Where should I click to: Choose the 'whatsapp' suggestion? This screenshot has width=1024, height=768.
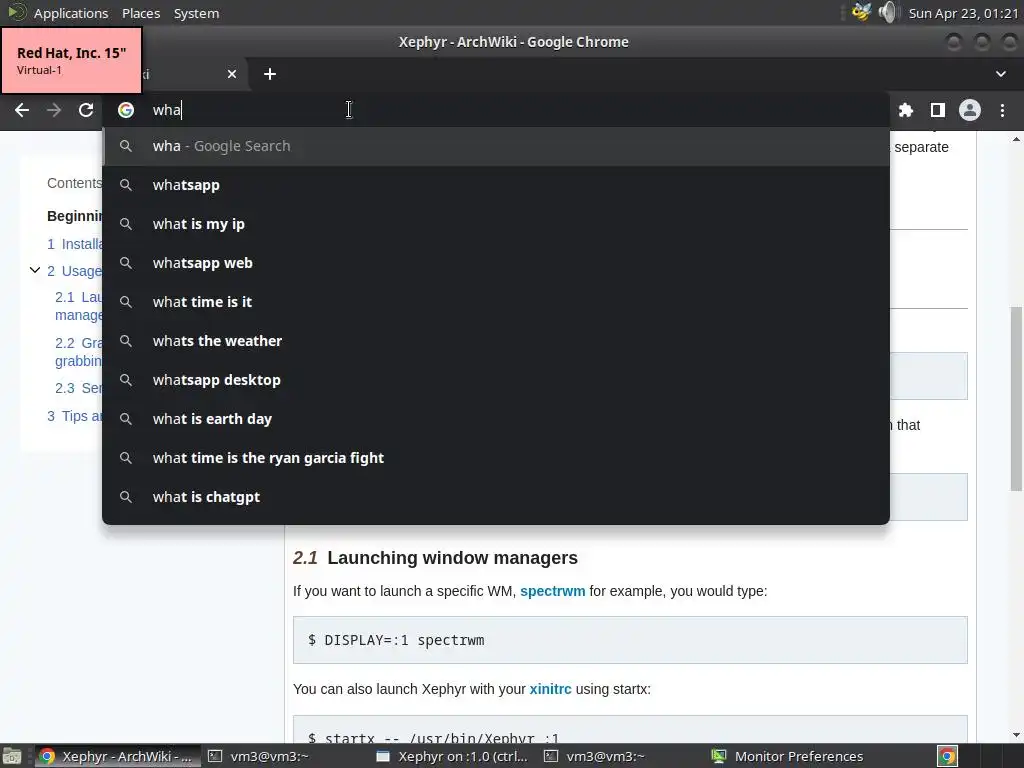pos(496,185)
